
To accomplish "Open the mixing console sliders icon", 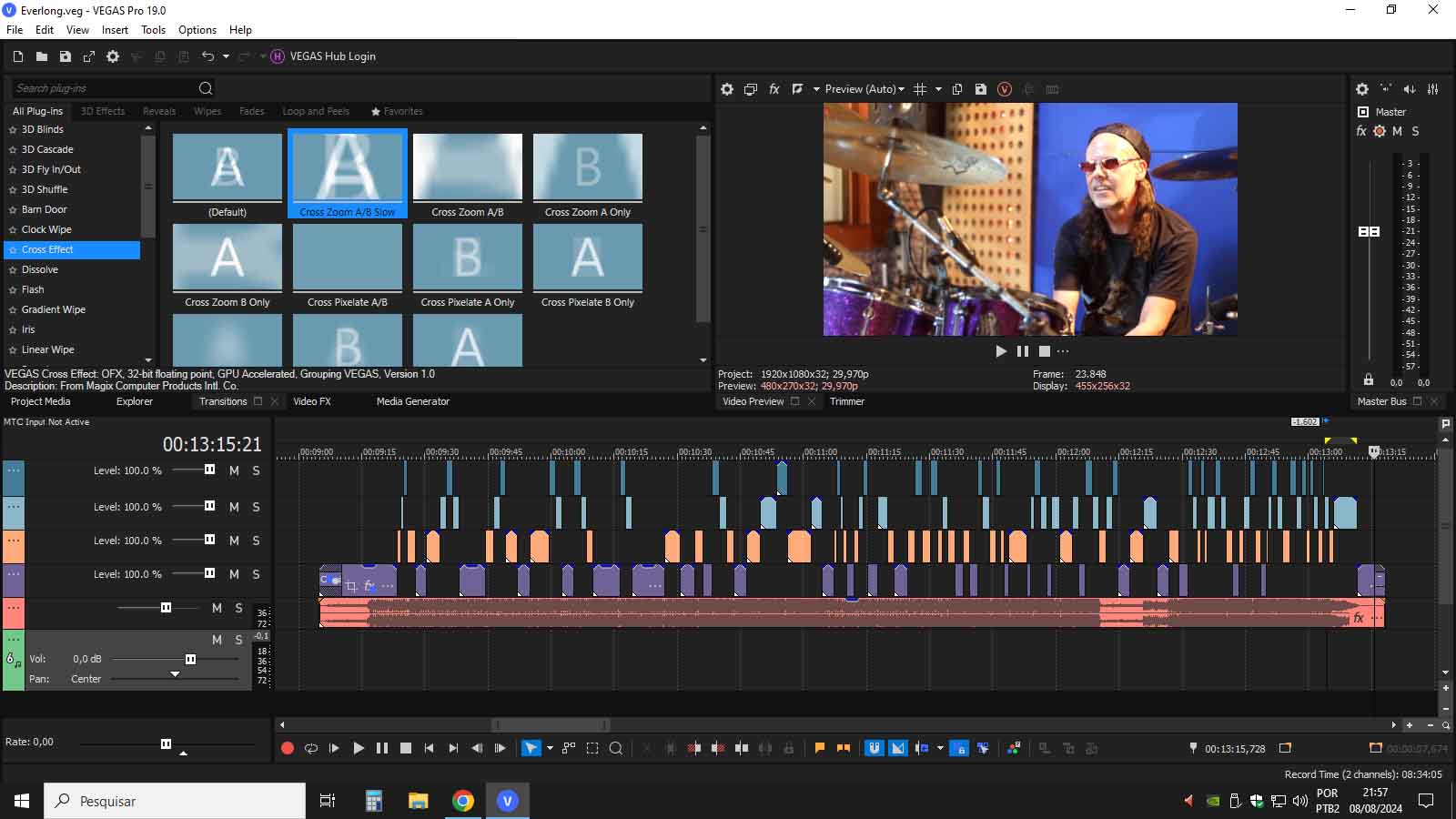I will (1433, 89).
